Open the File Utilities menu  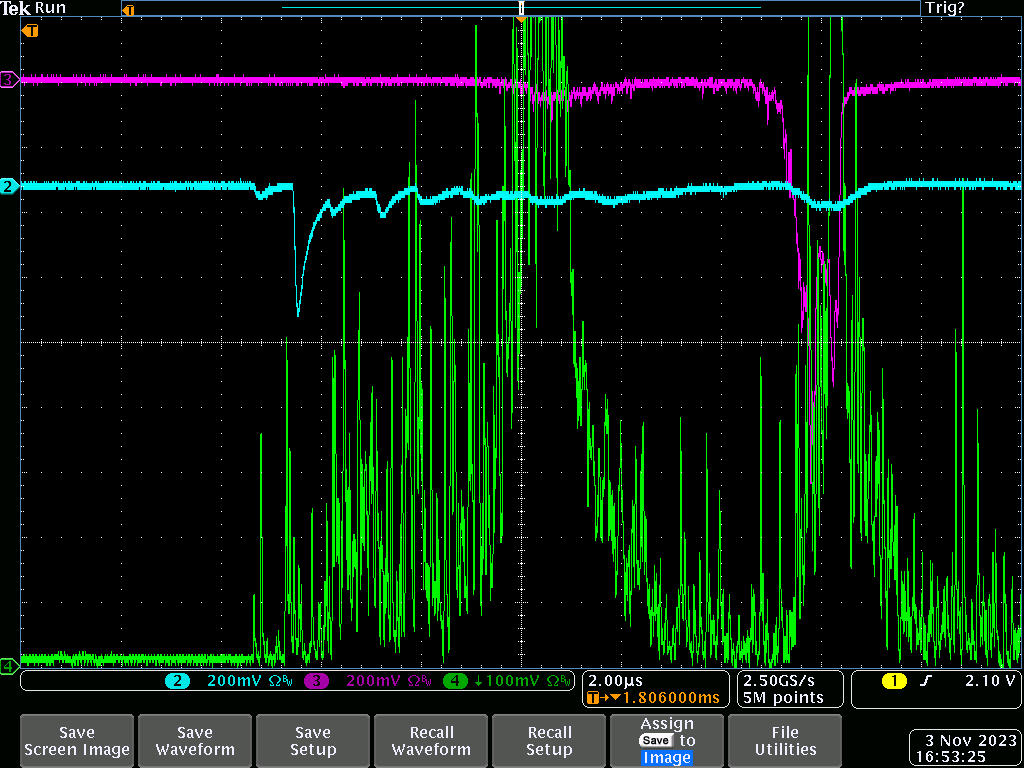785,741
